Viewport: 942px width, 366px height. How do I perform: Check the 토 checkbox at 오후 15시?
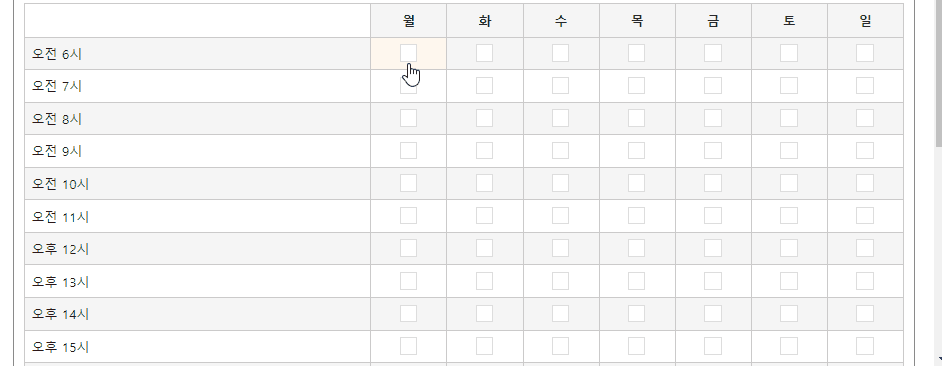[x=789, y=346]
